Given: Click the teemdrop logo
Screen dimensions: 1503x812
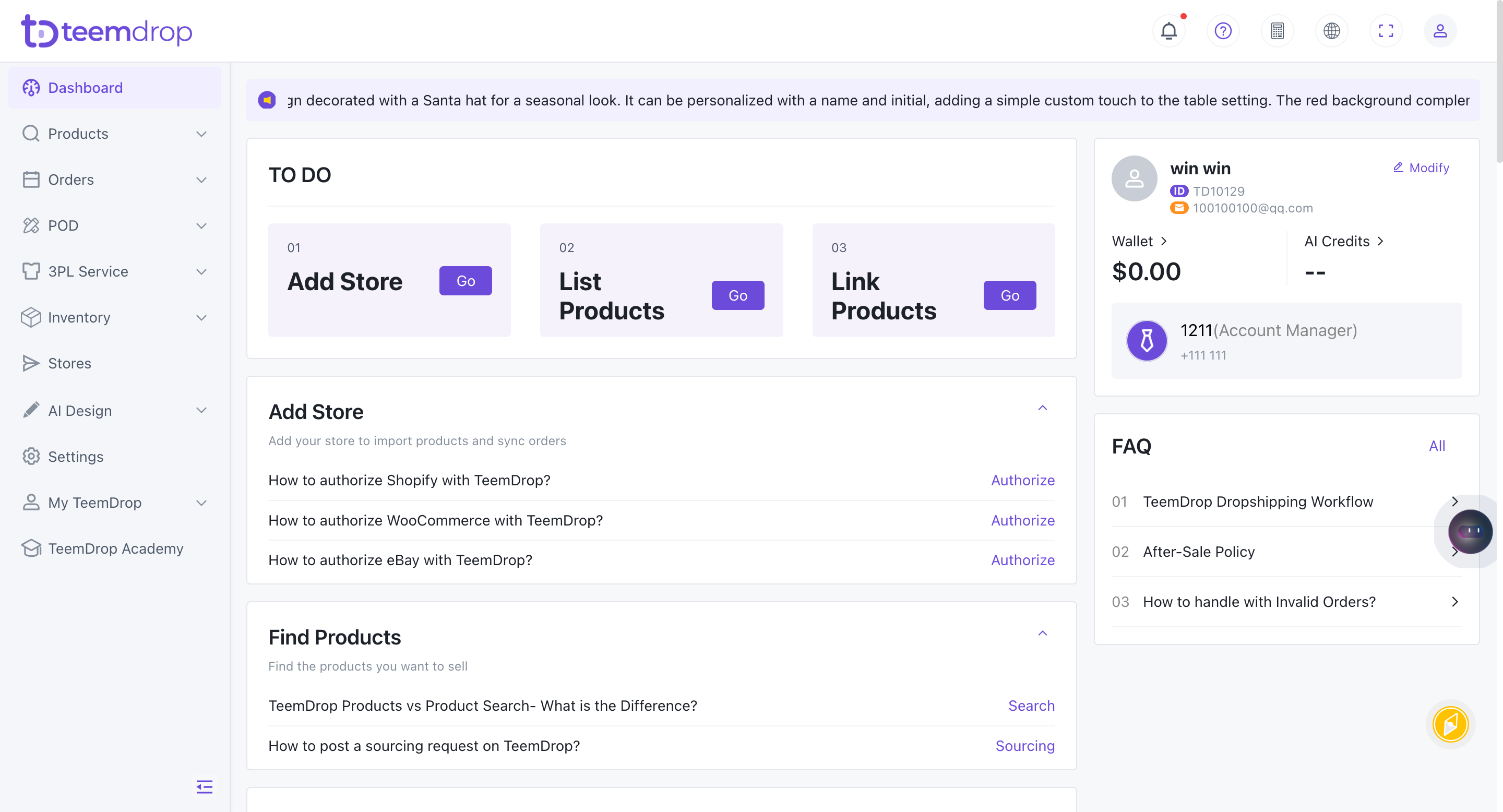Looking at the screenshot, I should point(107,31).
